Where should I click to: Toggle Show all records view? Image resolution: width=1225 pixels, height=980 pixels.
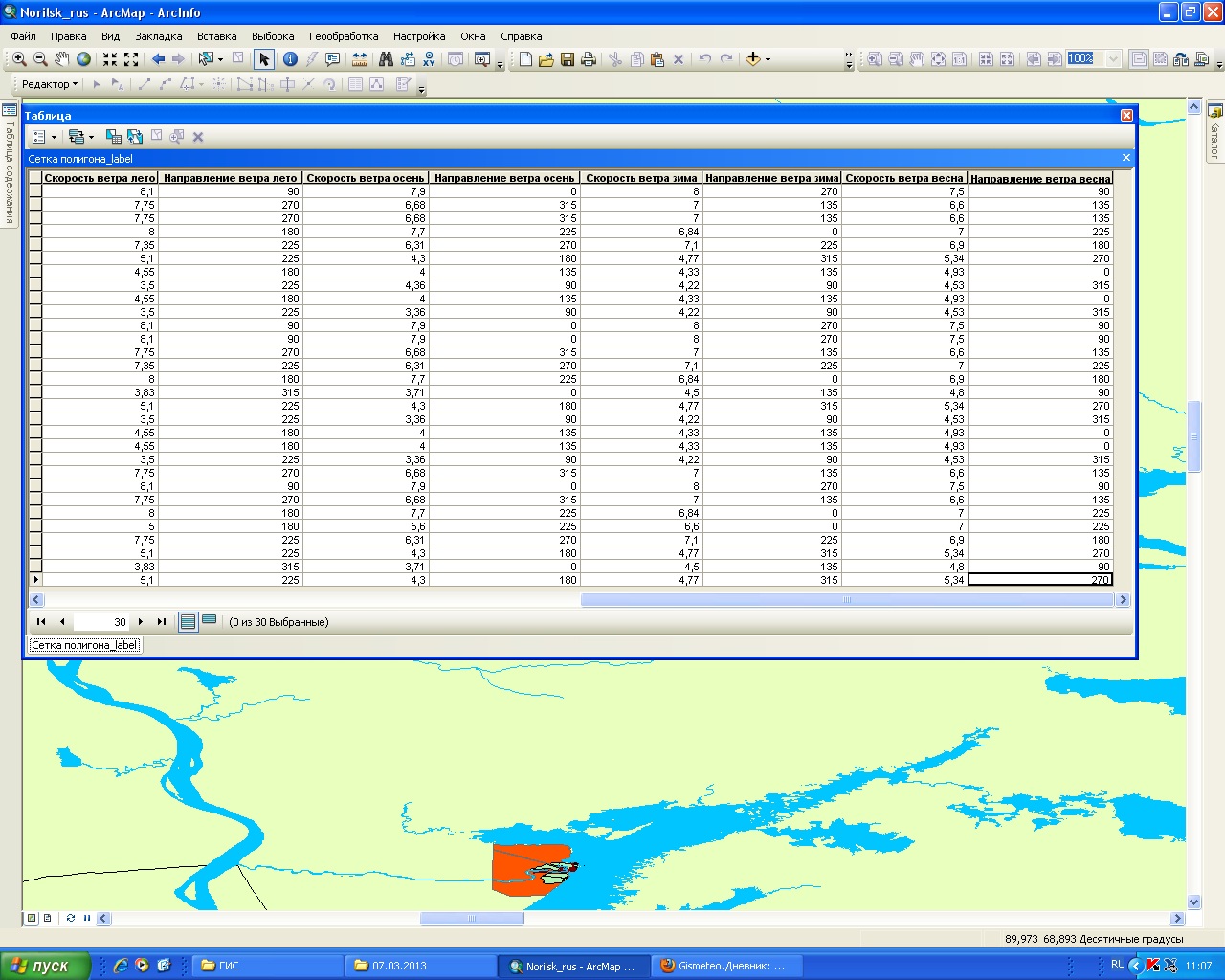point(188,622)
